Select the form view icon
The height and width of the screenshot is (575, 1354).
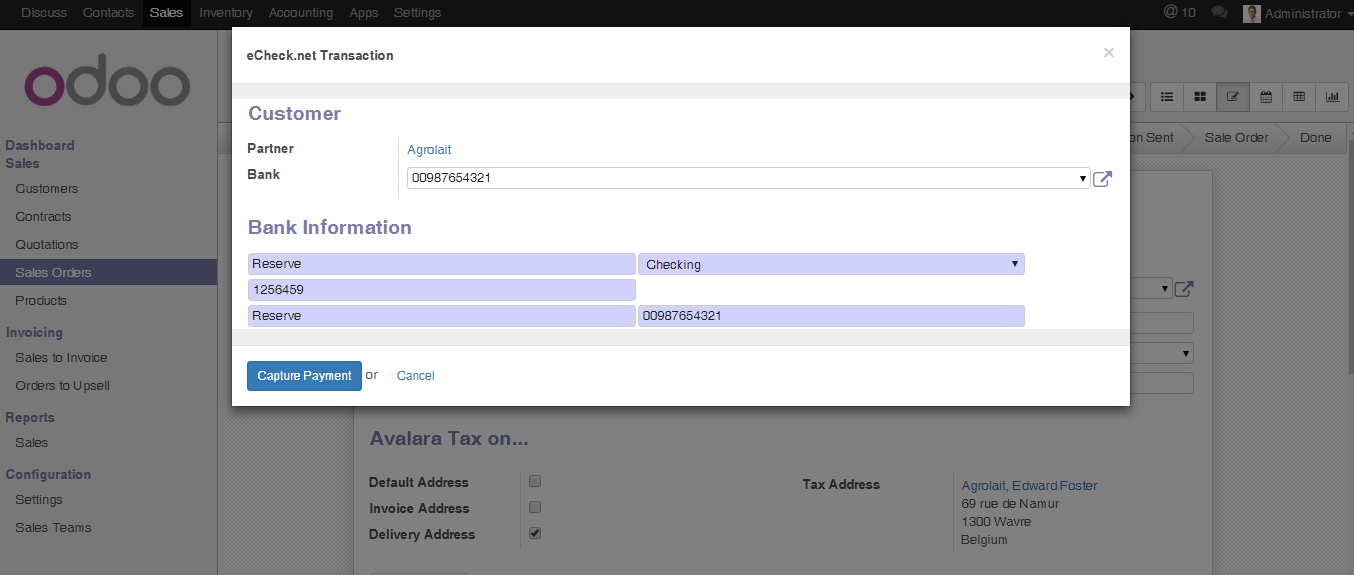pos(1233,97)
